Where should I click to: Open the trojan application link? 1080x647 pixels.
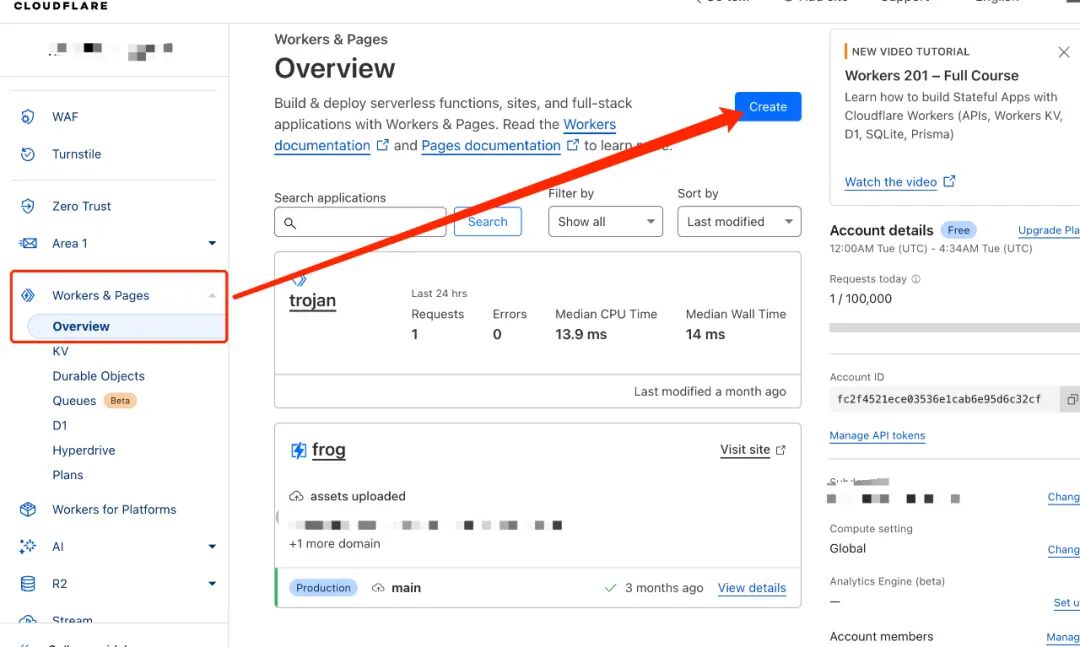[313, 300]
